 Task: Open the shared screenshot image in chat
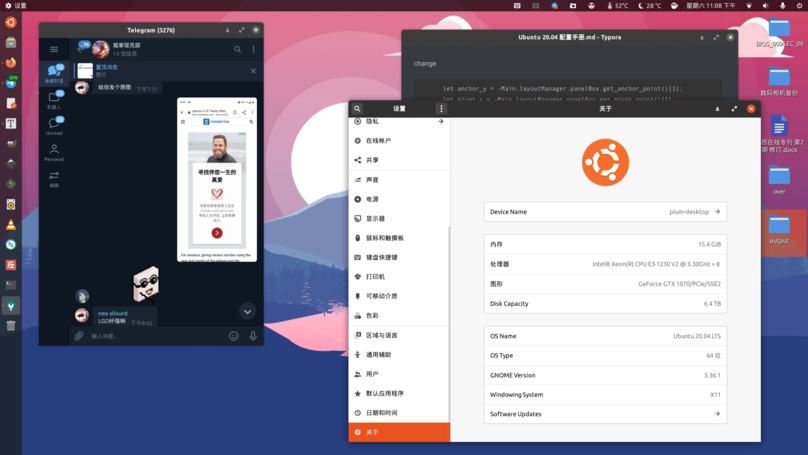(217, 180)
